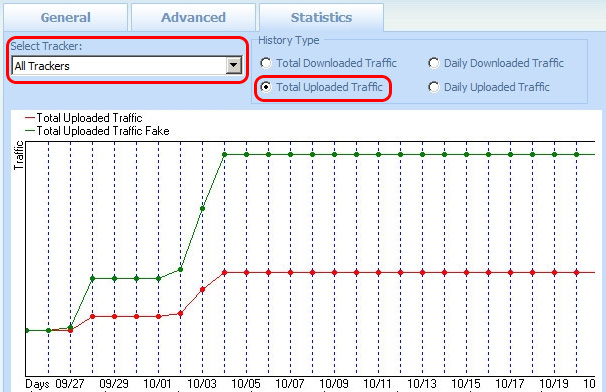Image resolution: width=606 pixels, height=392 pixels.
Task: Click the vertical Traffic axis label
Action: [19, 155]
